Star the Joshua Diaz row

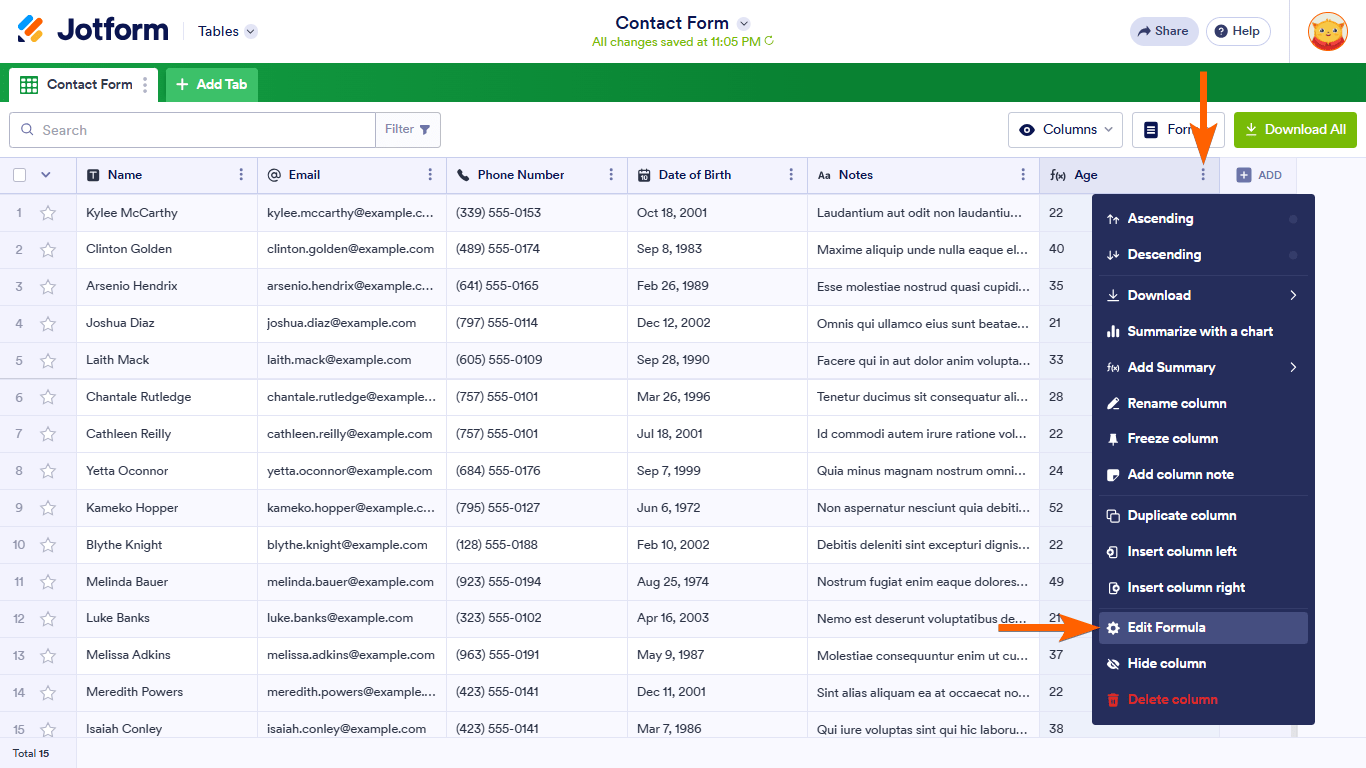point(48,324)
